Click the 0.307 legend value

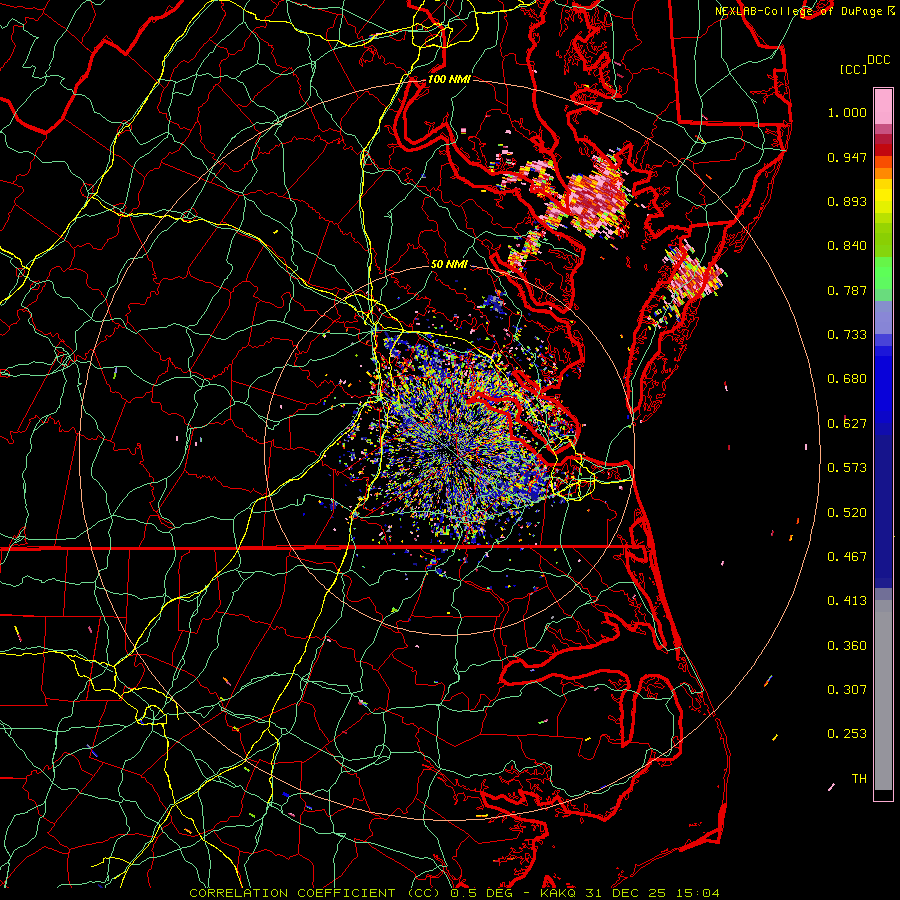pos(847,690)
